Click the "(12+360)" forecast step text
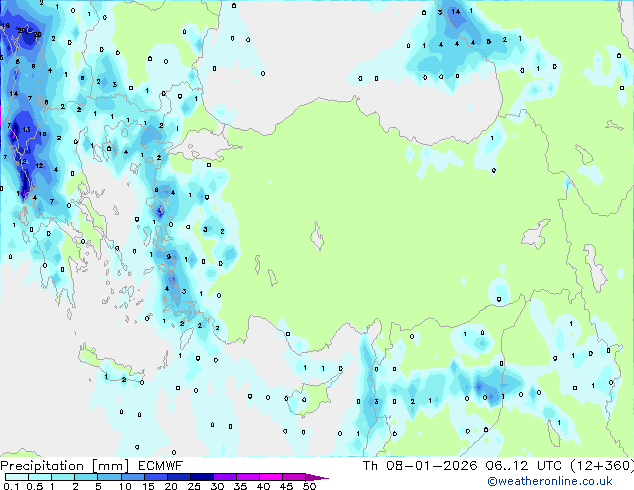The width and height of the screenshot is (634, 490). 602,465
